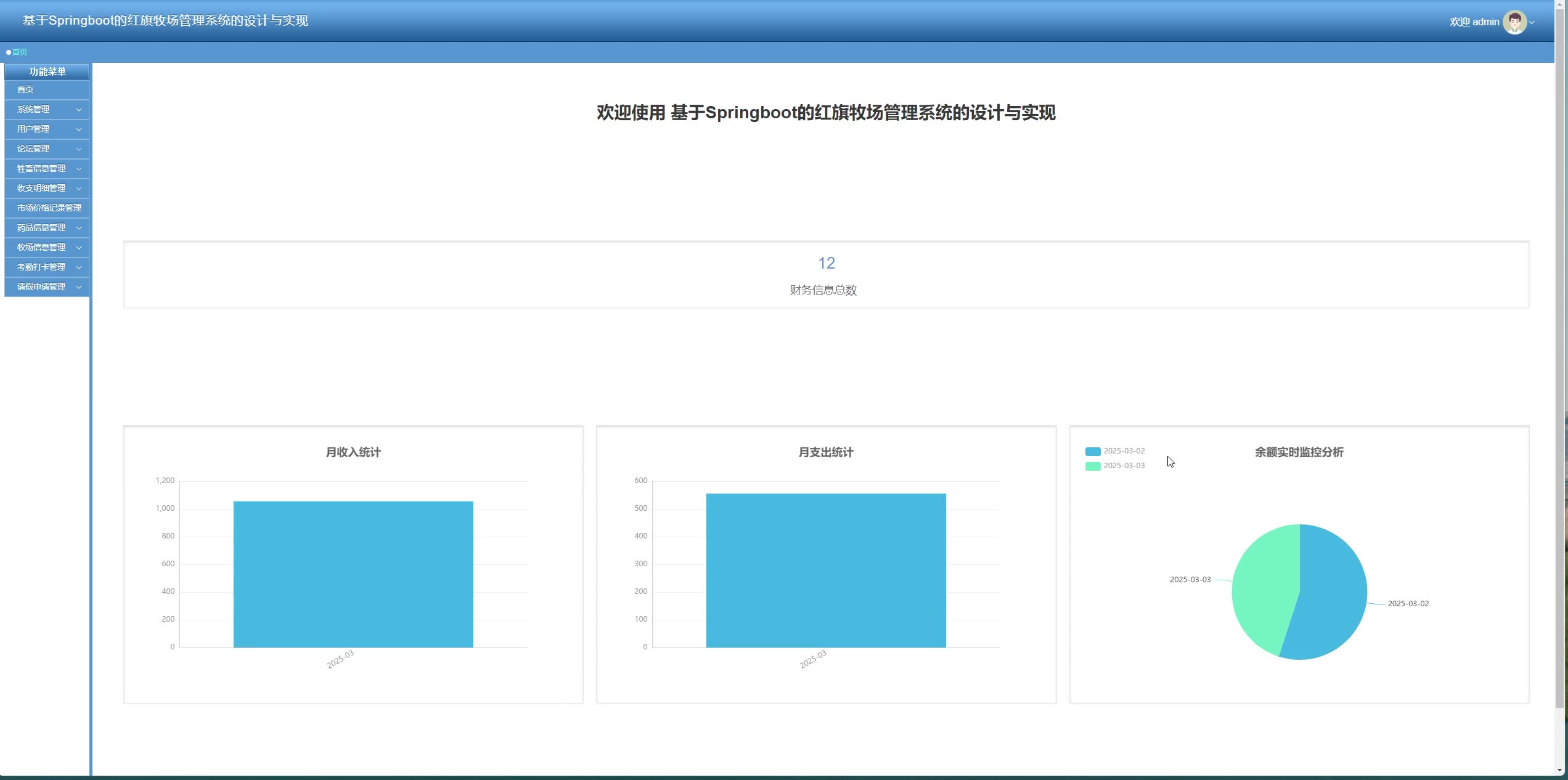Click the 月收入统计 bar for 2025-03
Viewport: 1568px width, 780px height.
pos(353,573)
